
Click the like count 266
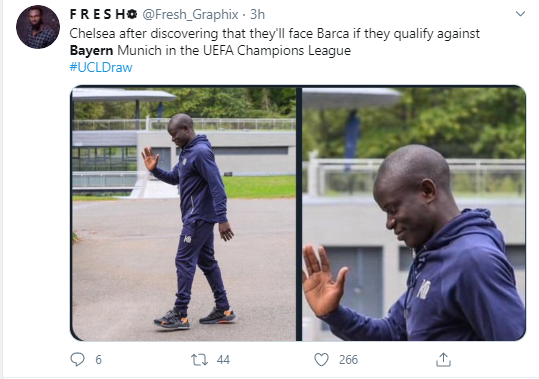click(x=348, y=360)
